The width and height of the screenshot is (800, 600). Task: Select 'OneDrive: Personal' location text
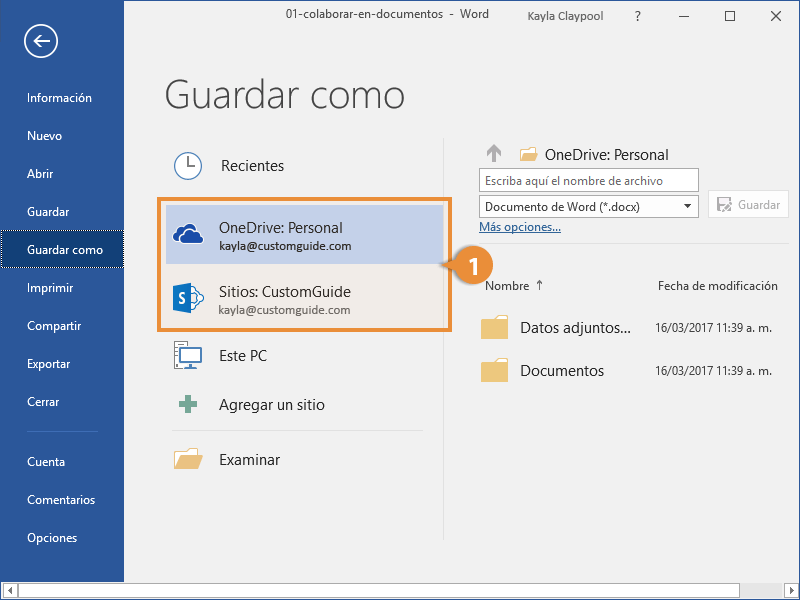(281, 228)
